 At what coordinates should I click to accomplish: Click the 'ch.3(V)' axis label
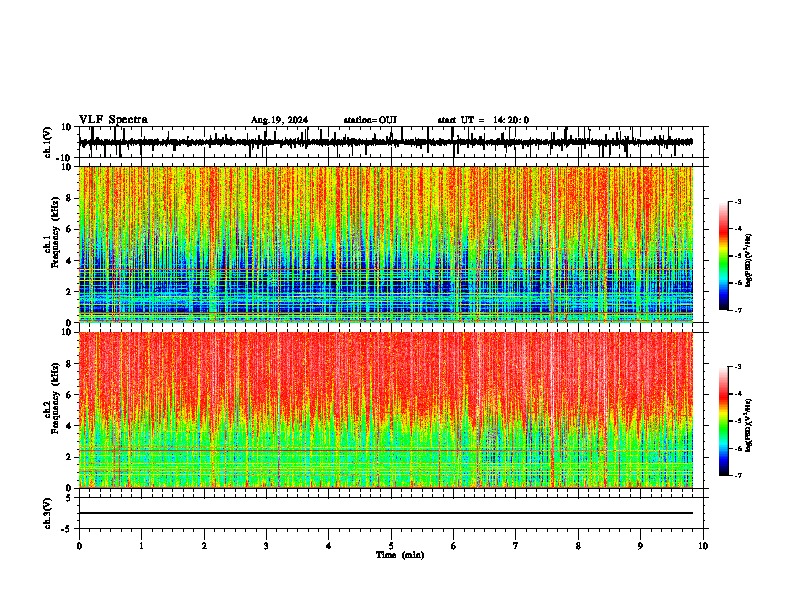tap(48, 513)
